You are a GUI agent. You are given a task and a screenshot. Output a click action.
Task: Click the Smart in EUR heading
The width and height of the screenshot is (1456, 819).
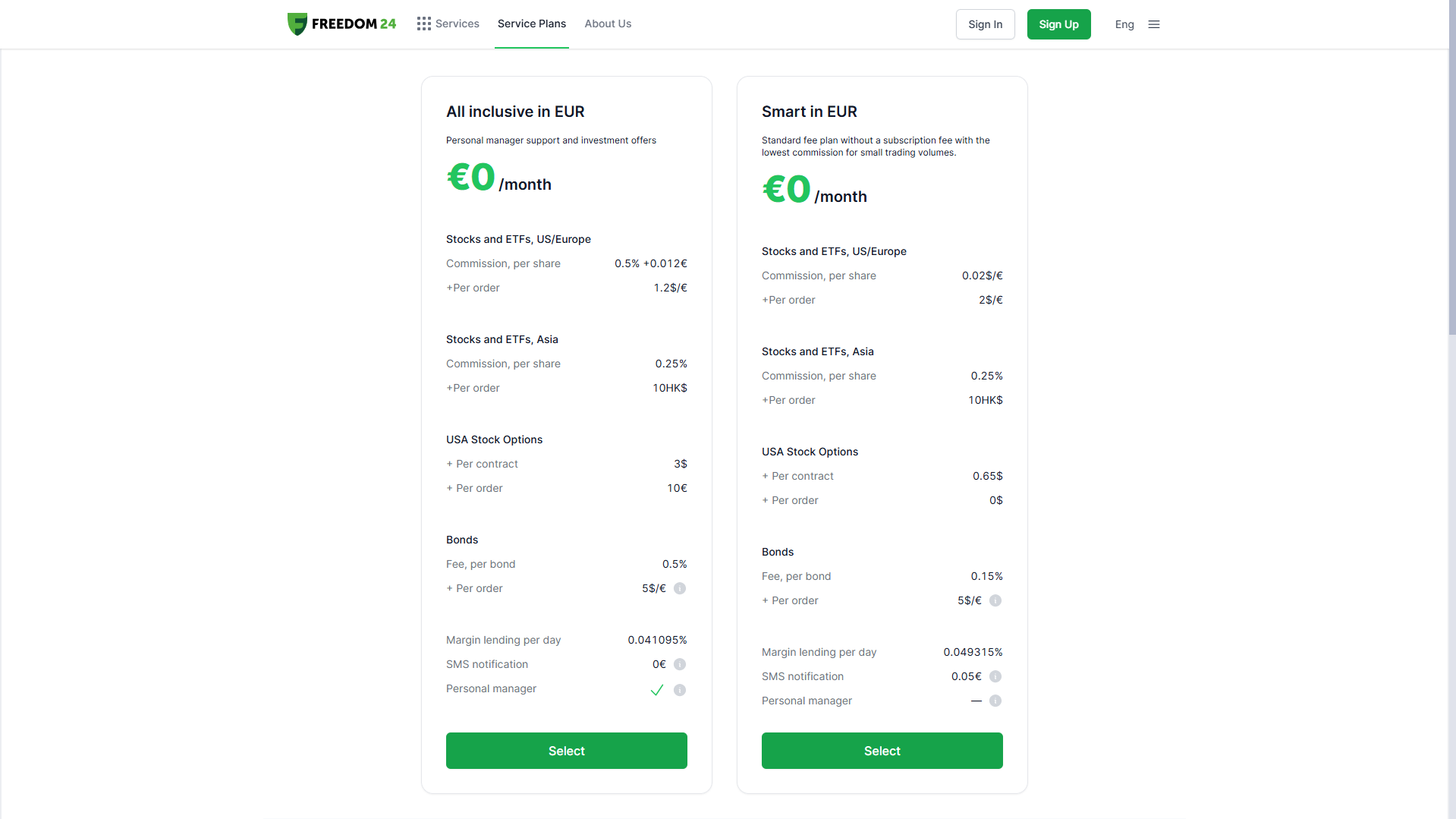(x=809, y=112)
